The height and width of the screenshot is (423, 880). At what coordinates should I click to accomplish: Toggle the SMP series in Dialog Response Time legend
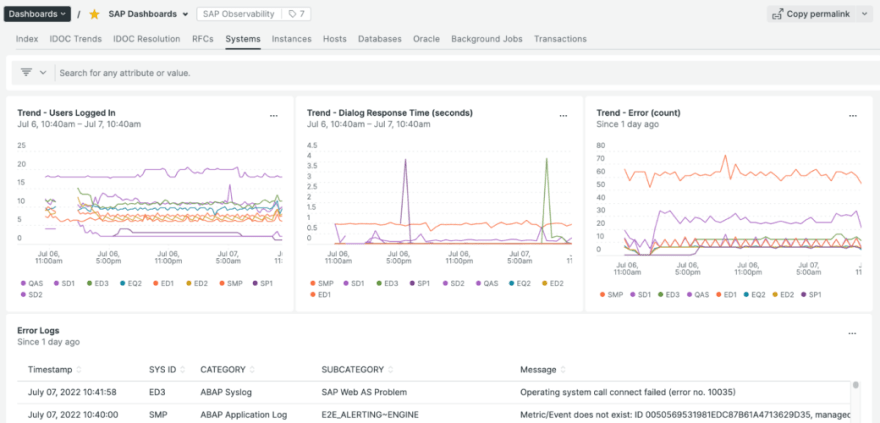pyautogui.click(x=324, y=282)
